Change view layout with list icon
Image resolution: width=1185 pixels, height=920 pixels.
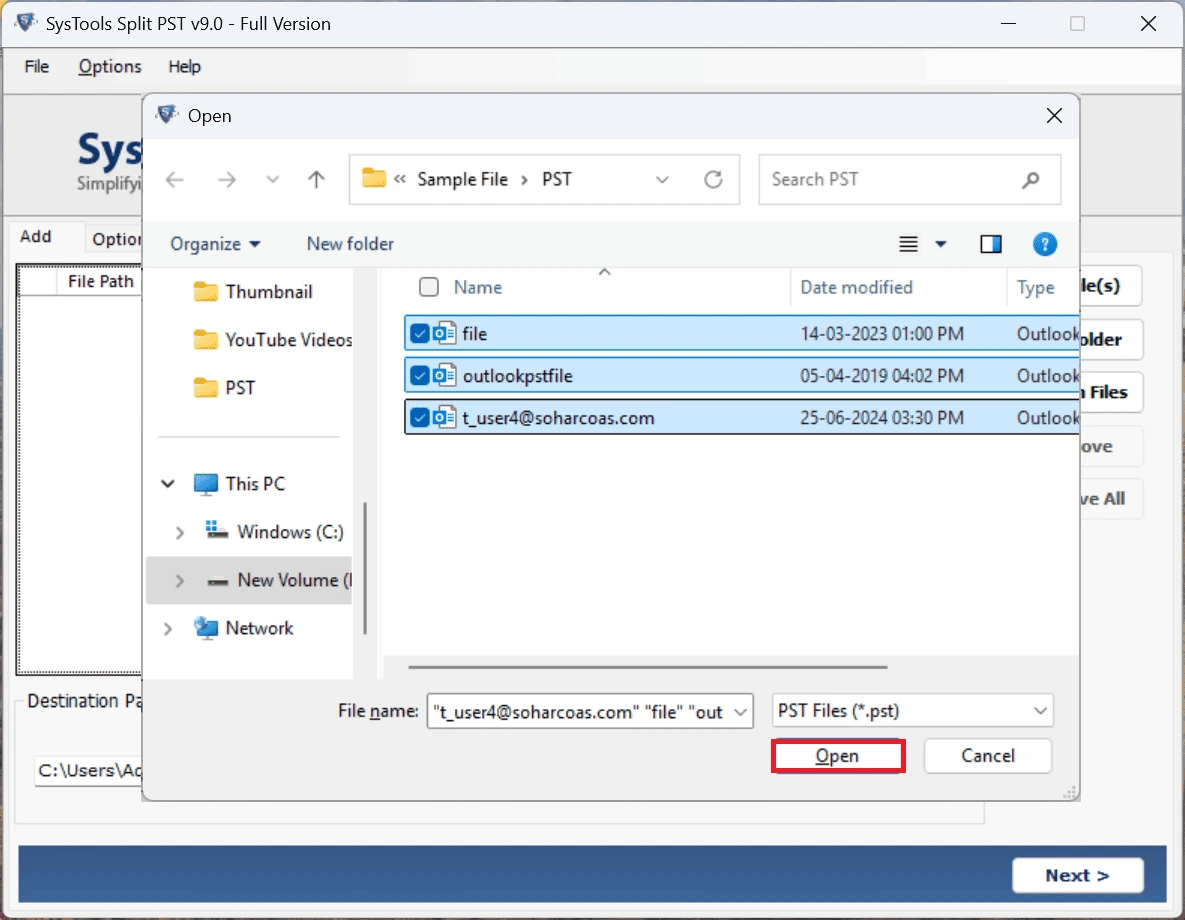tap(908, 244)
